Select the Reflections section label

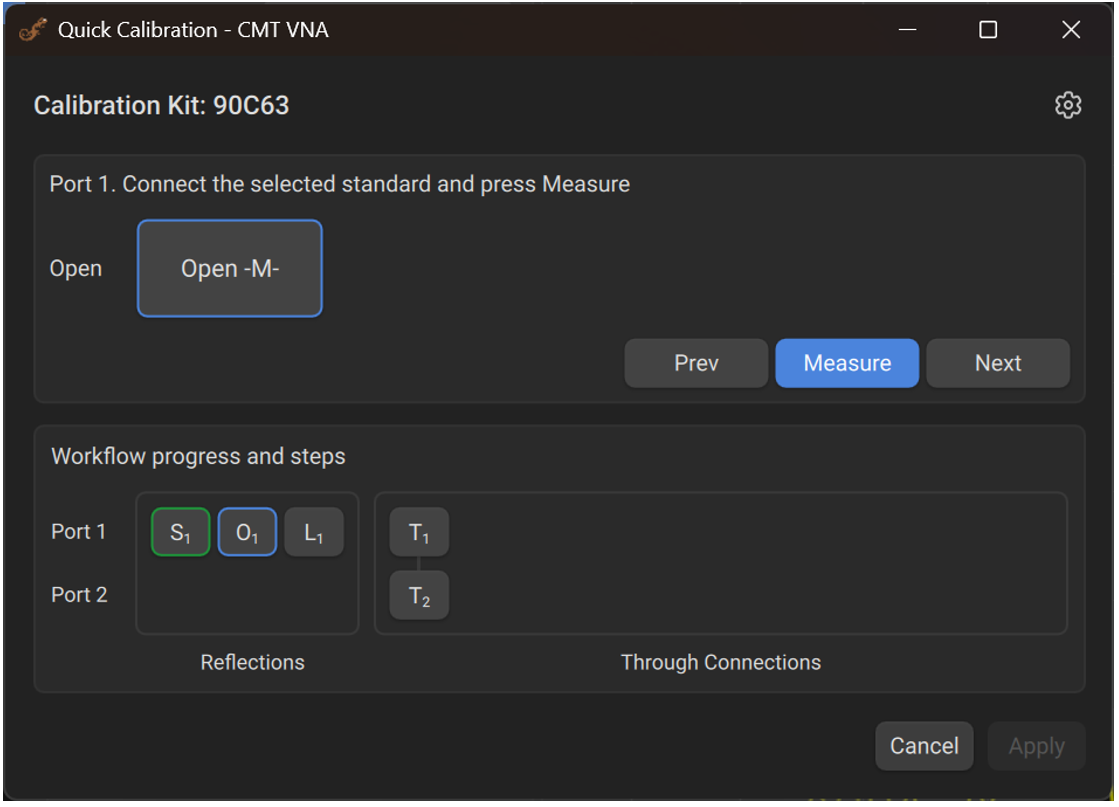[251, 662]
